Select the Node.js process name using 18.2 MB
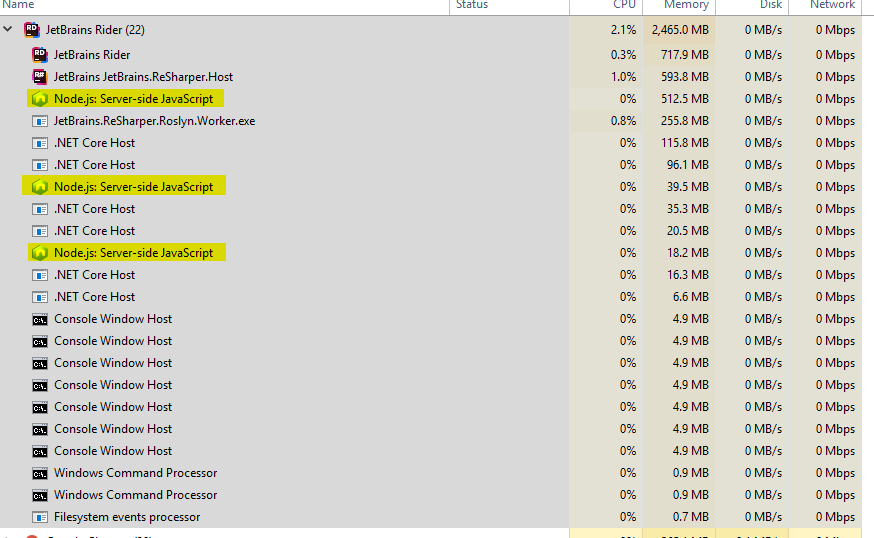The width and height of the screenshot is (874, 538). pos(133,253)
